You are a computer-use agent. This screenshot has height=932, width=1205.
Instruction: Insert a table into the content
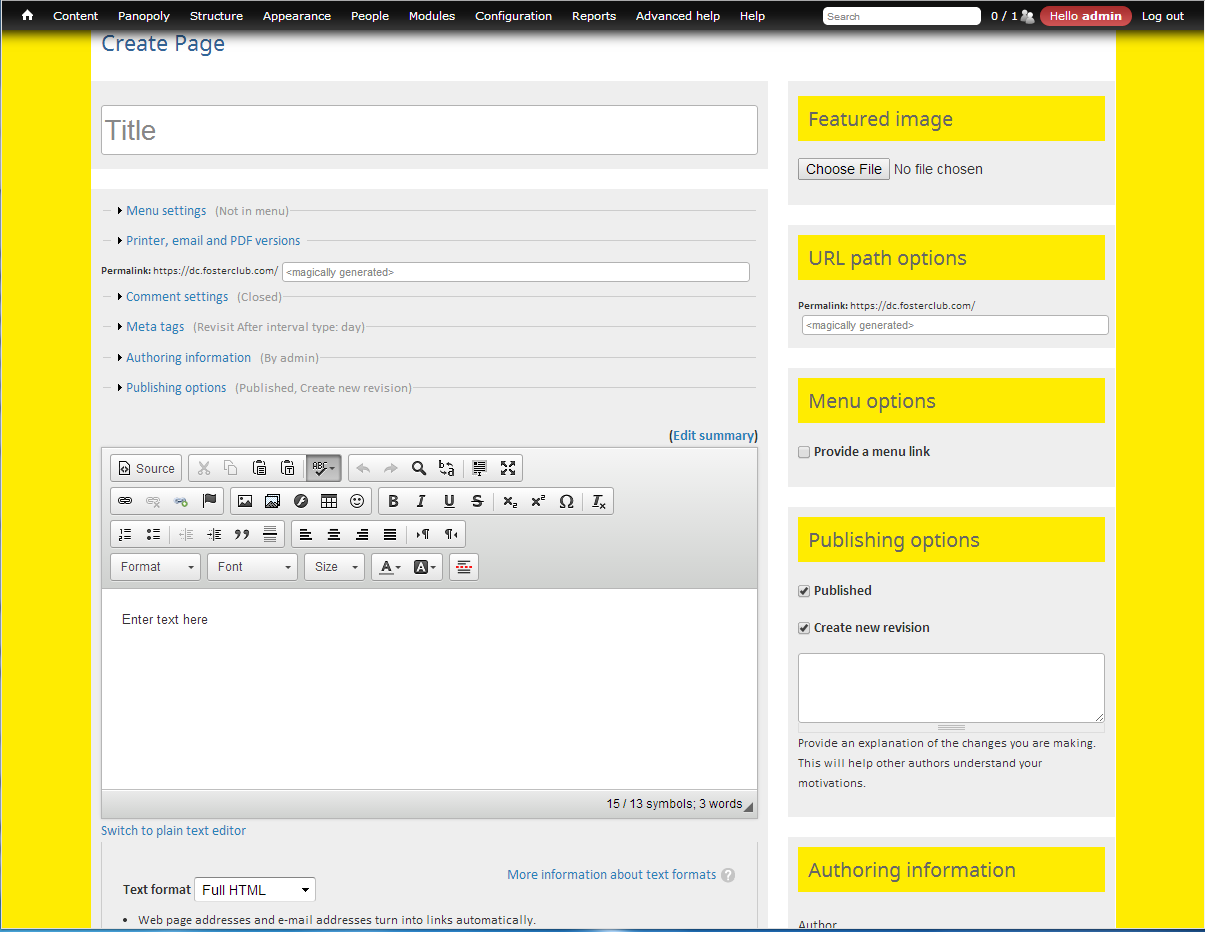point(328,500)
